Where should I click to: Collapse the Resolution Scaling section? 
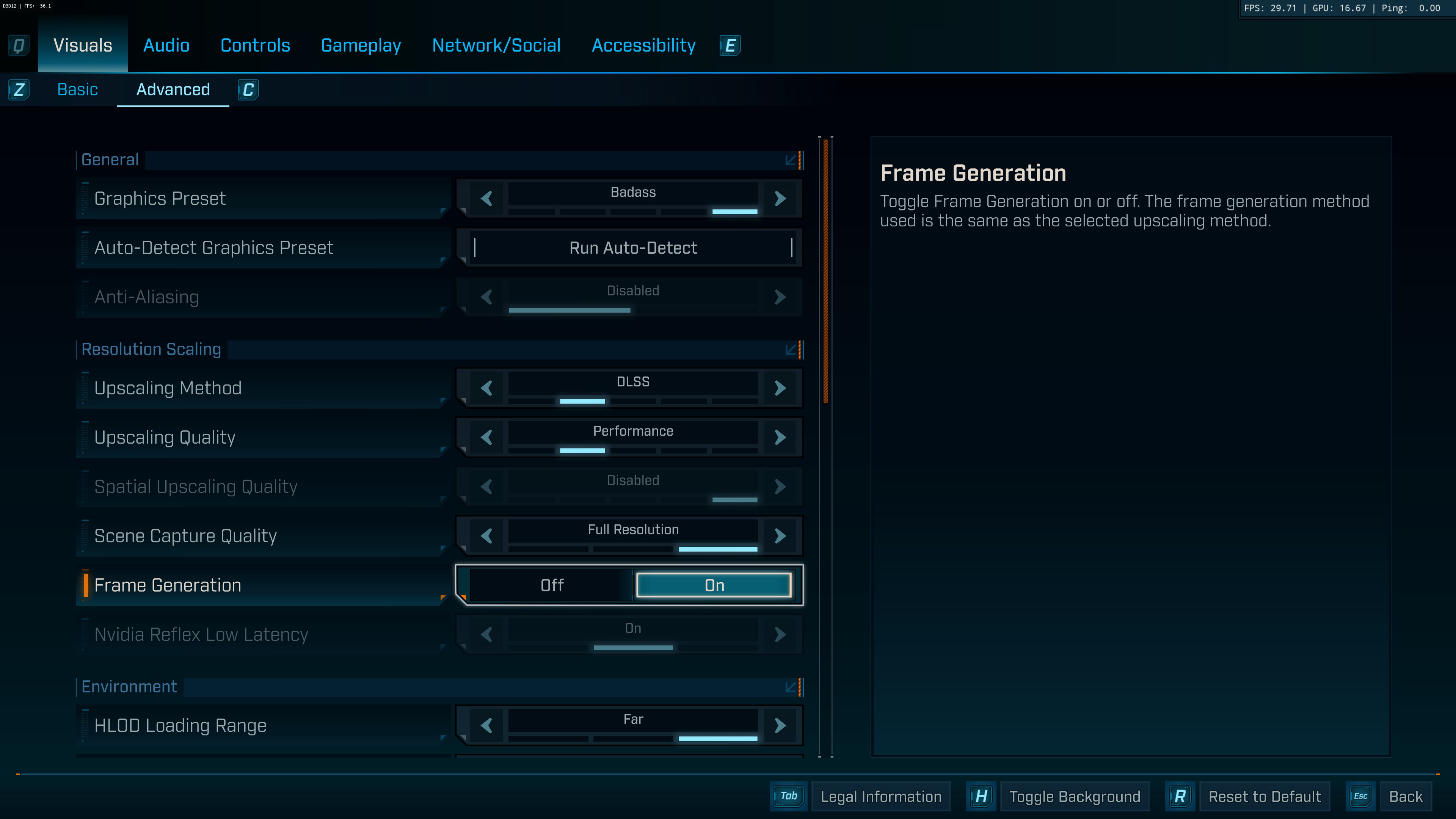click(791, 349)
